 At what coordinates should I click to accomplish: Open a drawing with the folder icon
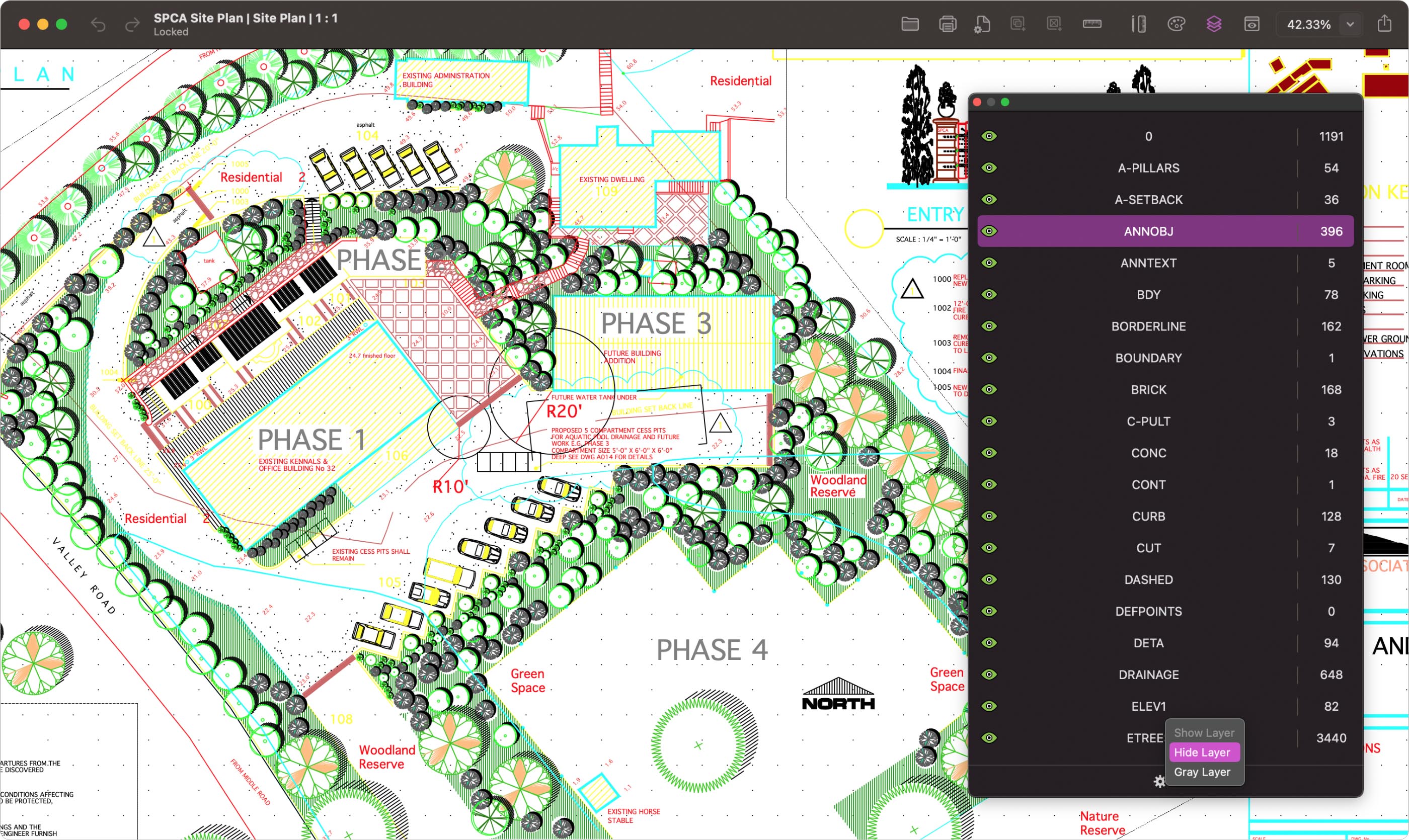point(909,24)
